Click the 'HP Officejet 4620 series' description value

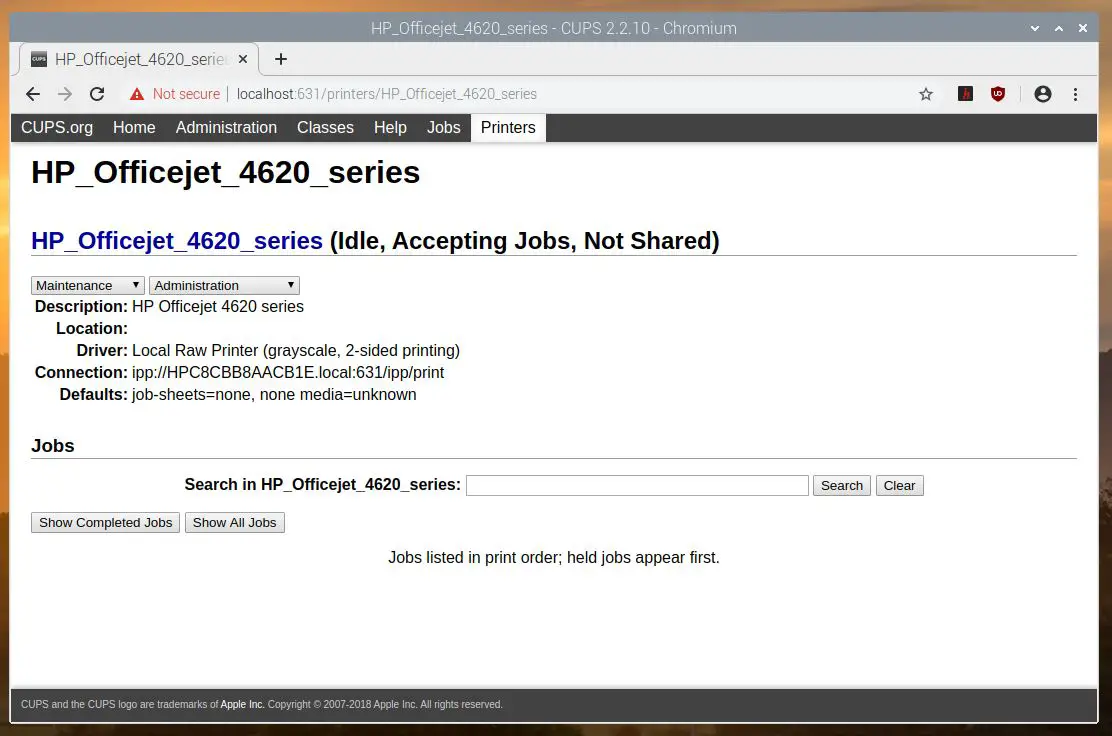coord(218,306)
